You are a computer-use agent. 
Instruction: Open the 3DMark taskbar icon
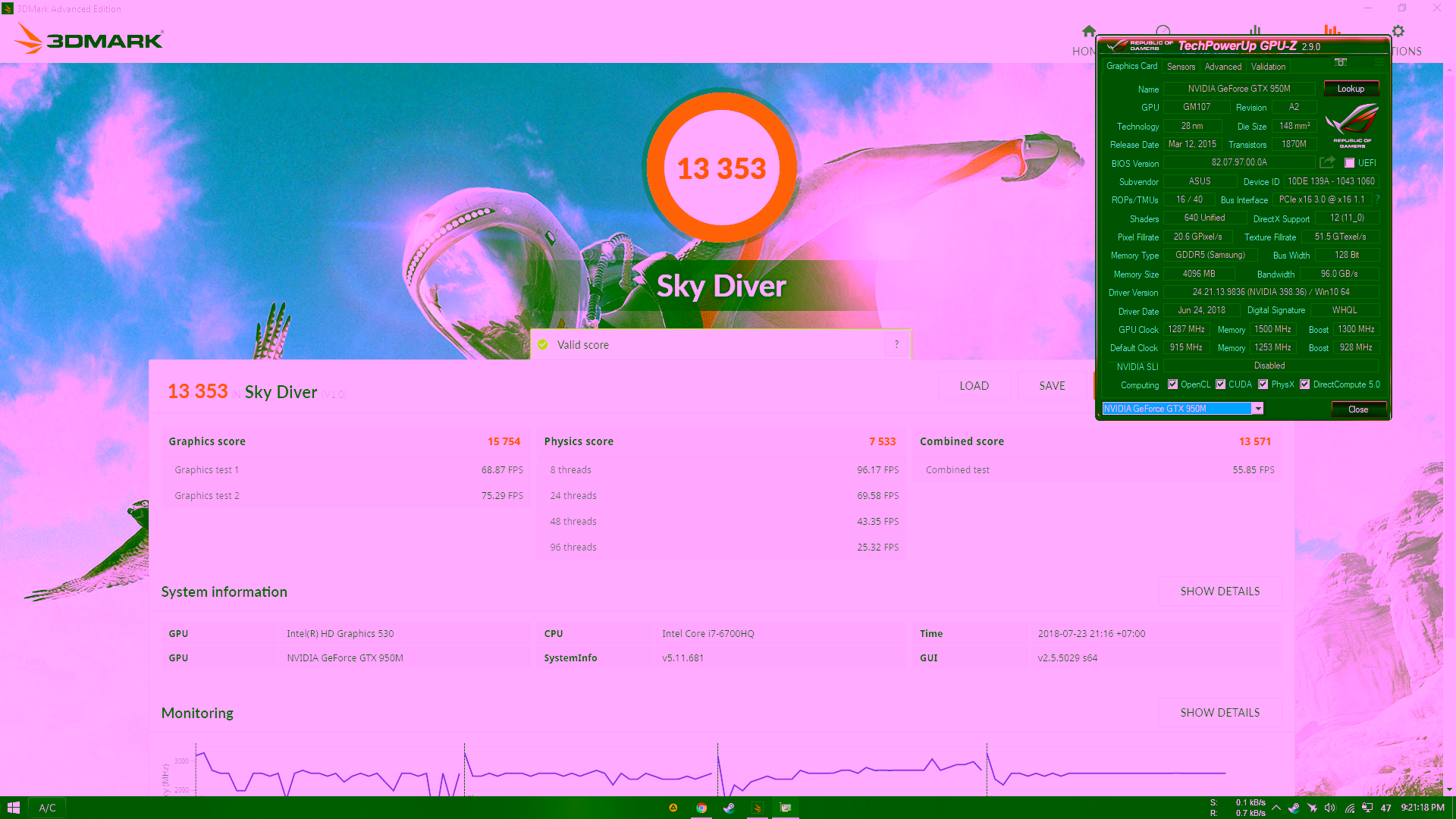[x=757, y=808]
